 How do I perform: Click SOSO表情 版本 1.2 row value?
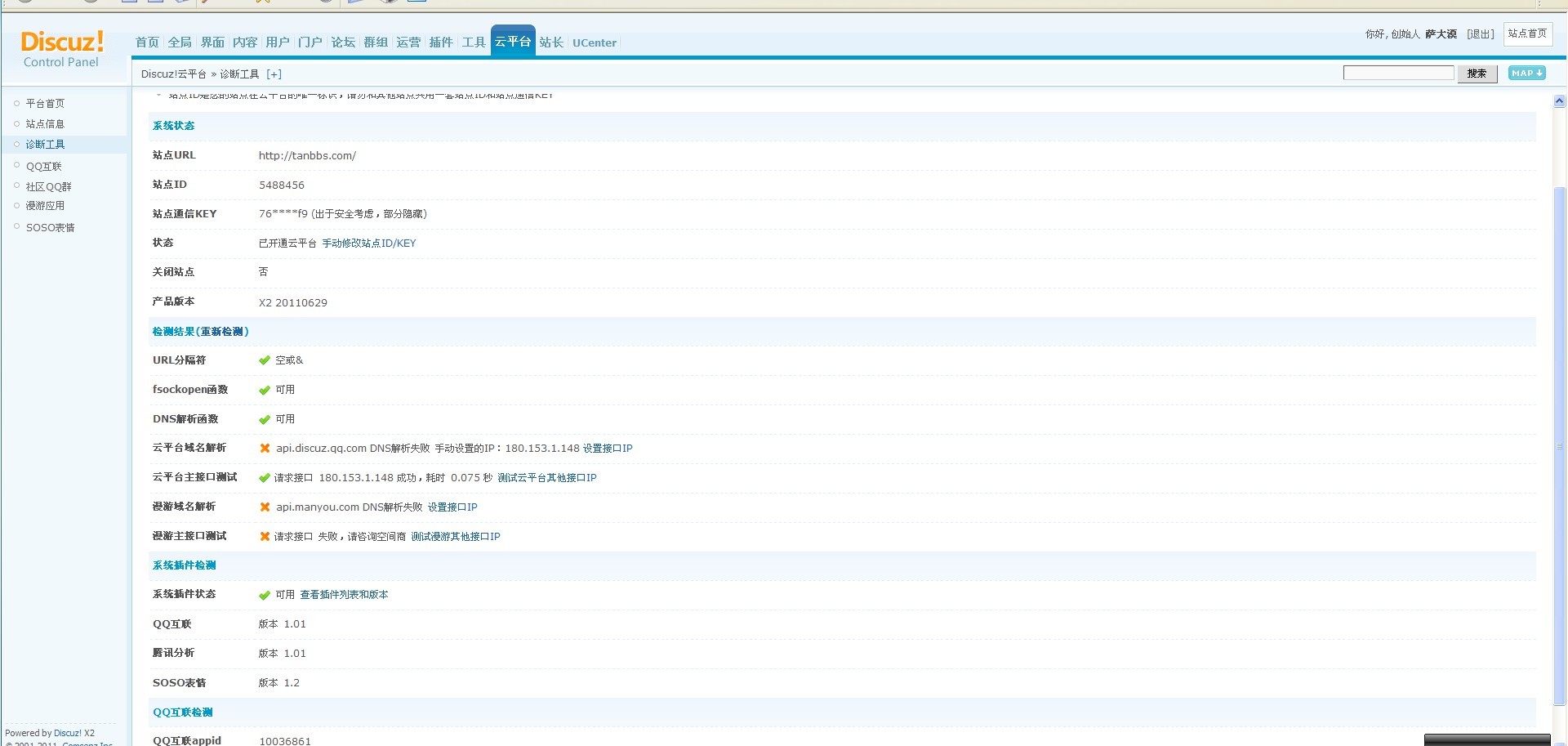coord(279,682)
